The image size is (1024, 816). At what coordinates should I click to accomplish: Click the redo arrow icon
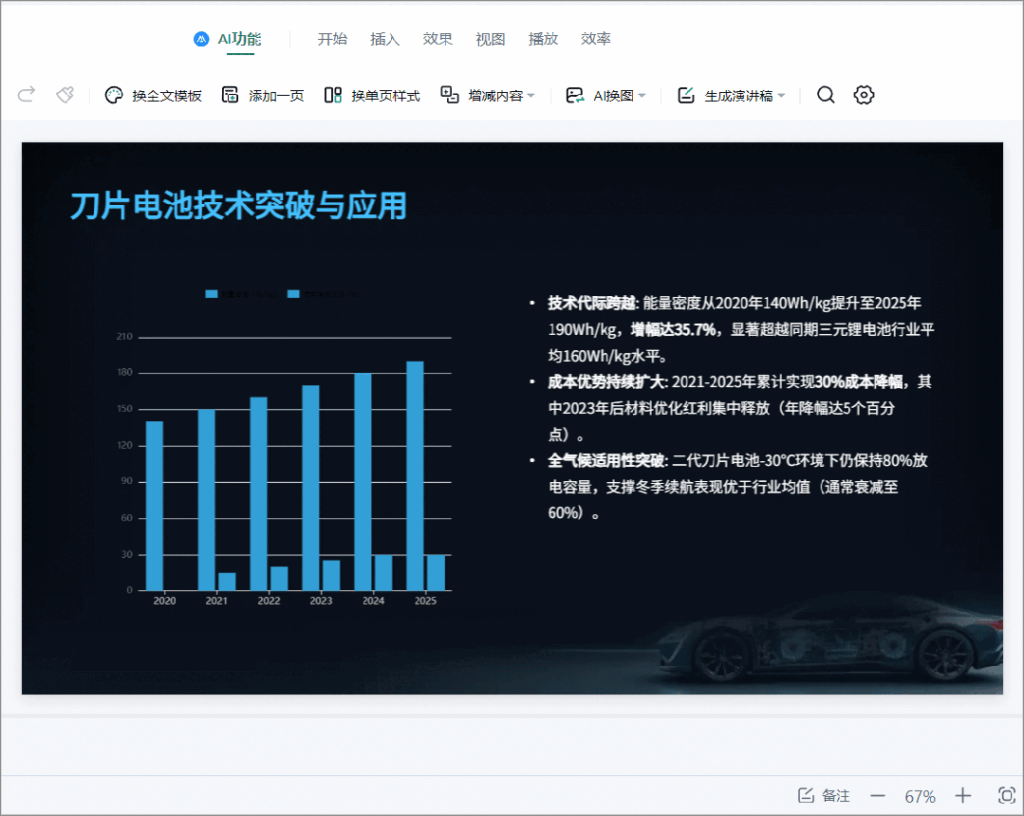coord(27,95)
